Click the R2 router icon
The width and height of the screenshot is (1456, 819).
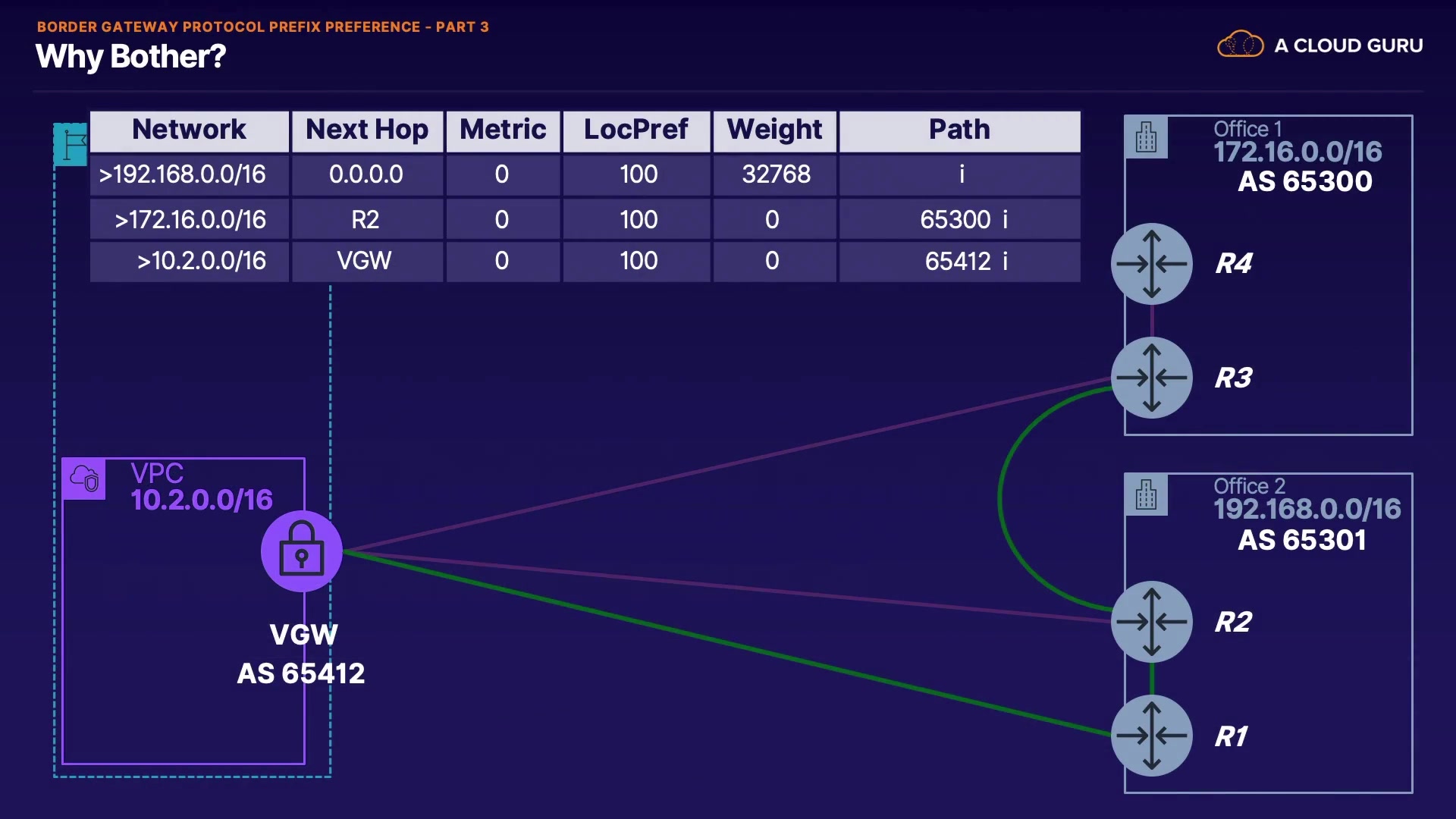pos(1151,622)
